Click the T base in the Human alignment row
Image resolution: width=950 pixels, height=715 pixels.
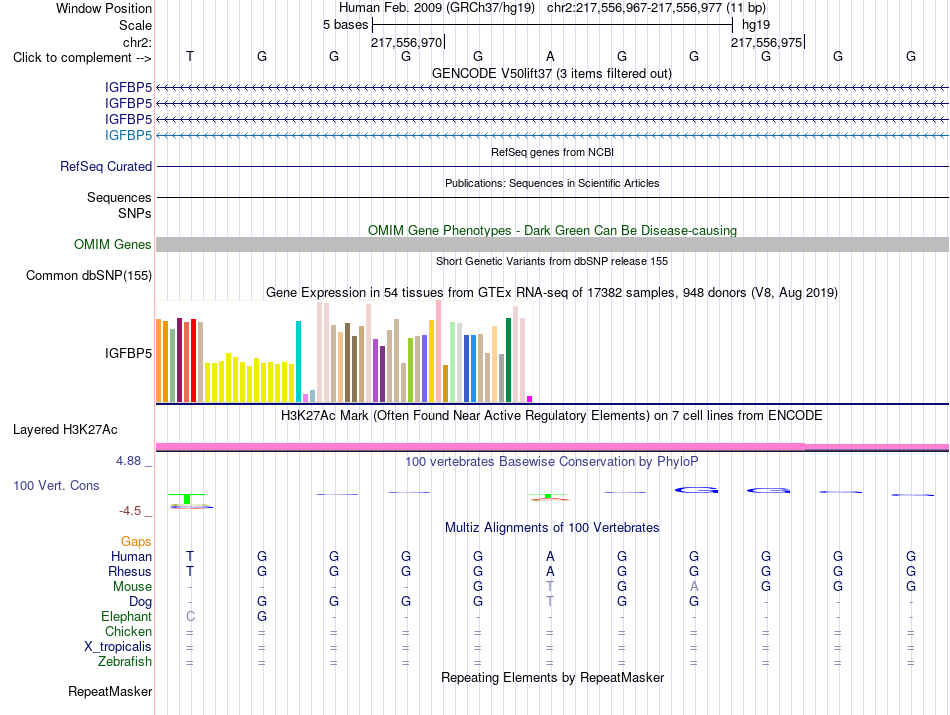(190, 556)
